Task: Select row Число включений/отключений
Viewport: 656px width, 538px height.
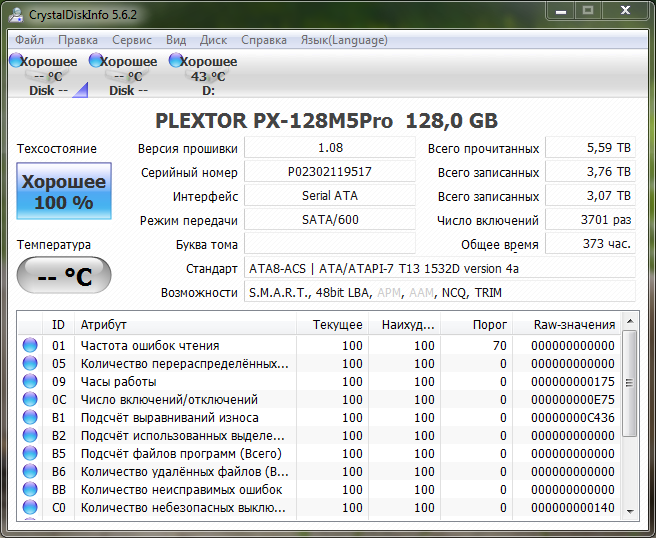Action: coord(319,400)
